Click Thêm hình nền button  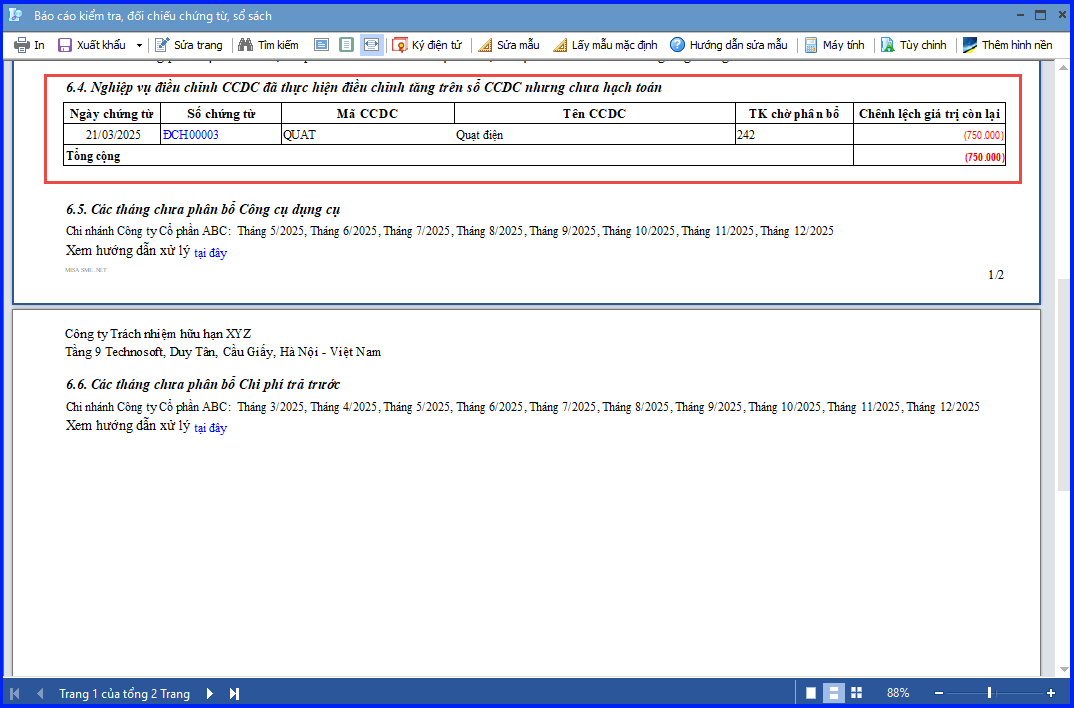tap(1007, 45)
